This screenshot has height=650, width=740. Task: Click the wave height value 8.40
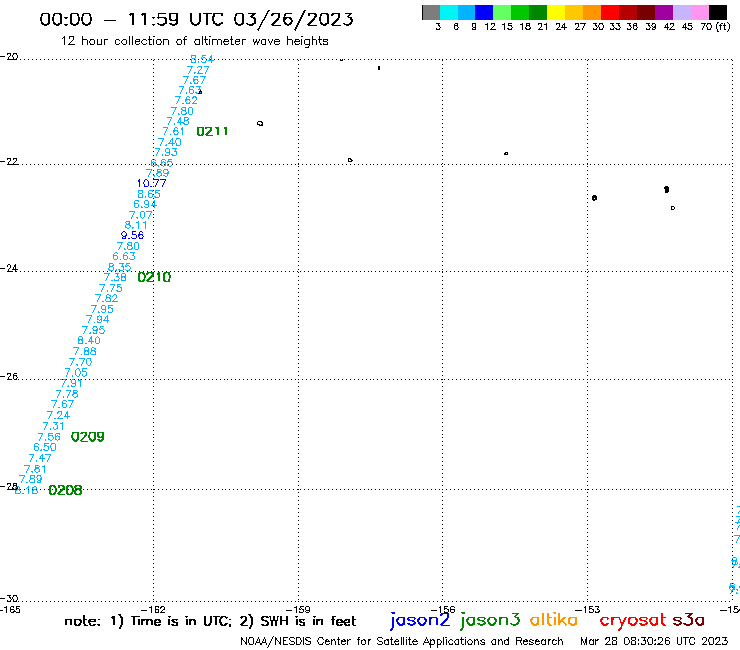coord(89,340)
